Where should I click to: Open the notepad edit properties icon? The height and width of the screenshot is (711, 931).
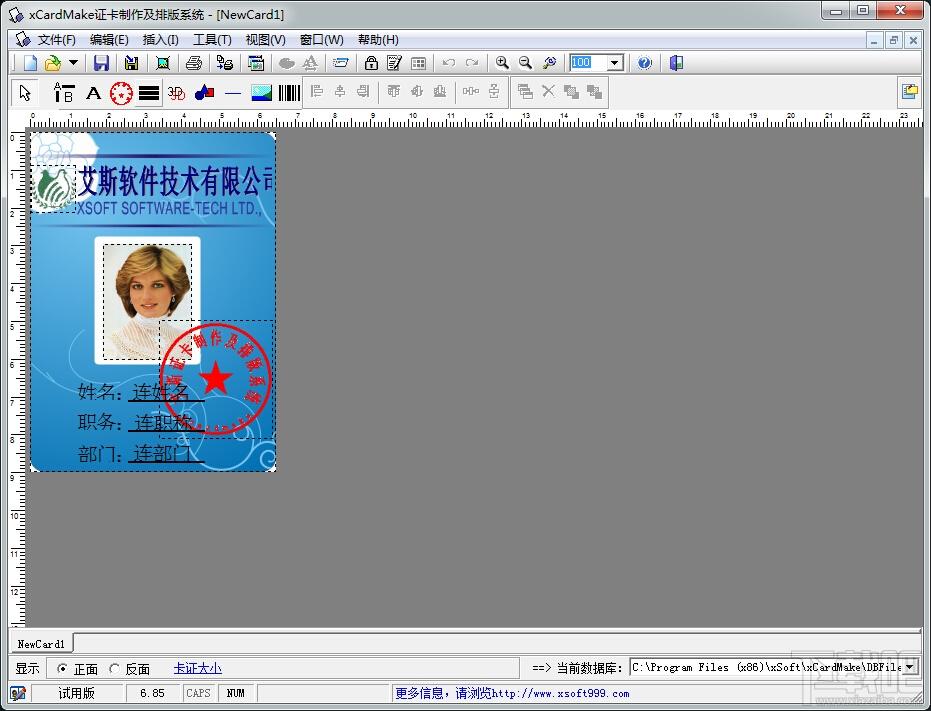click(x=394, y=63)
